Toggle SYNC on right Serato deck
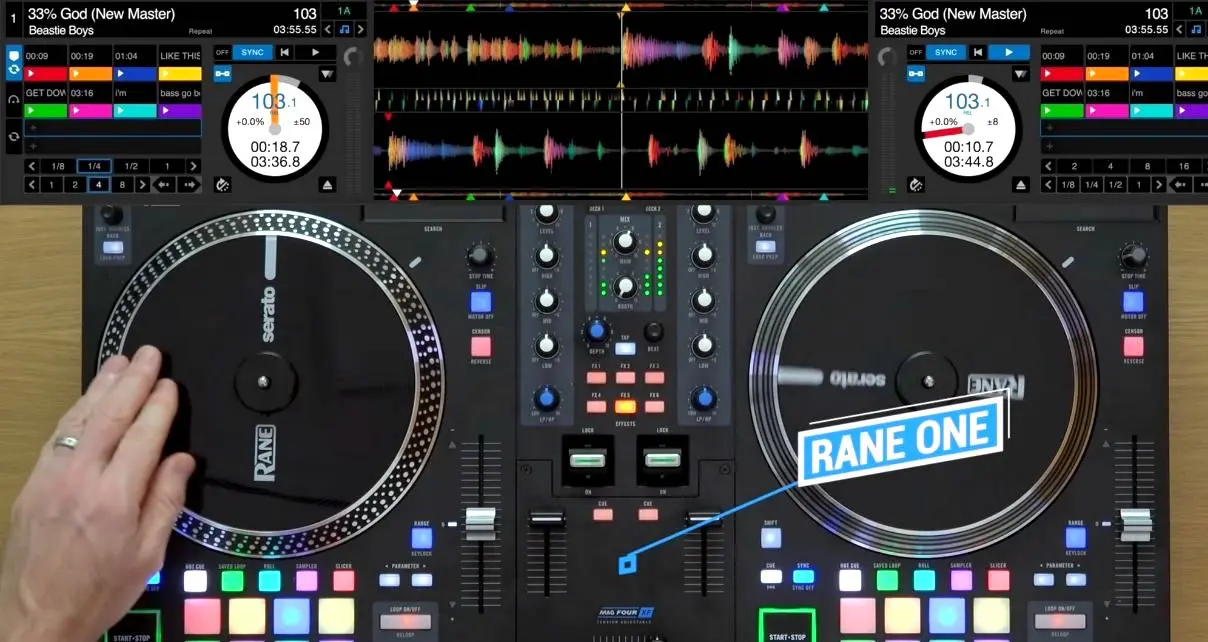1208x642 pixels. tap(947, 52)
